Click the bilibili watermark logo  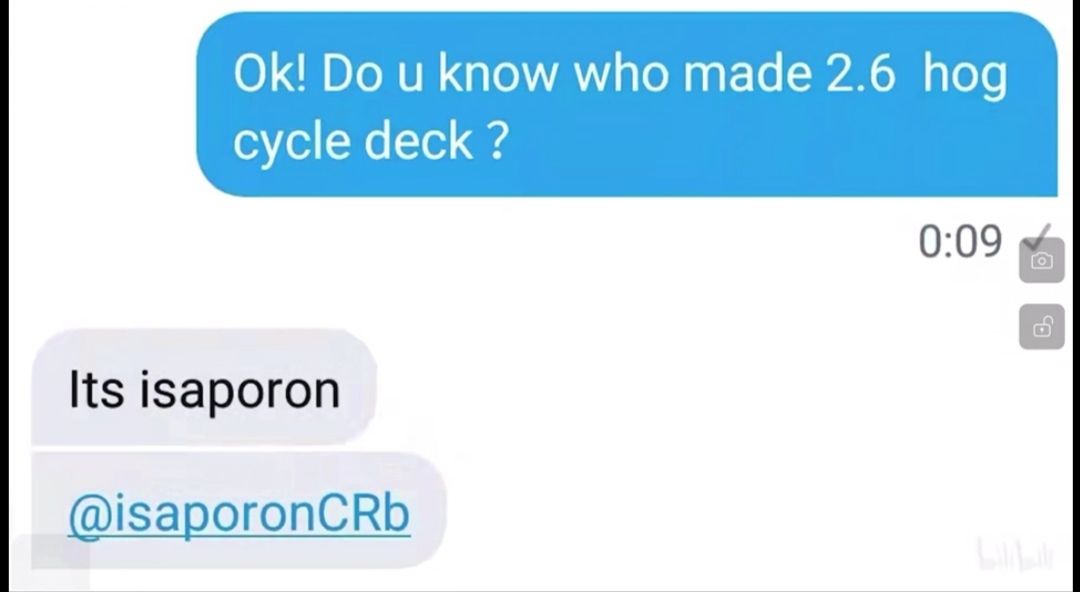[1015, 553]
